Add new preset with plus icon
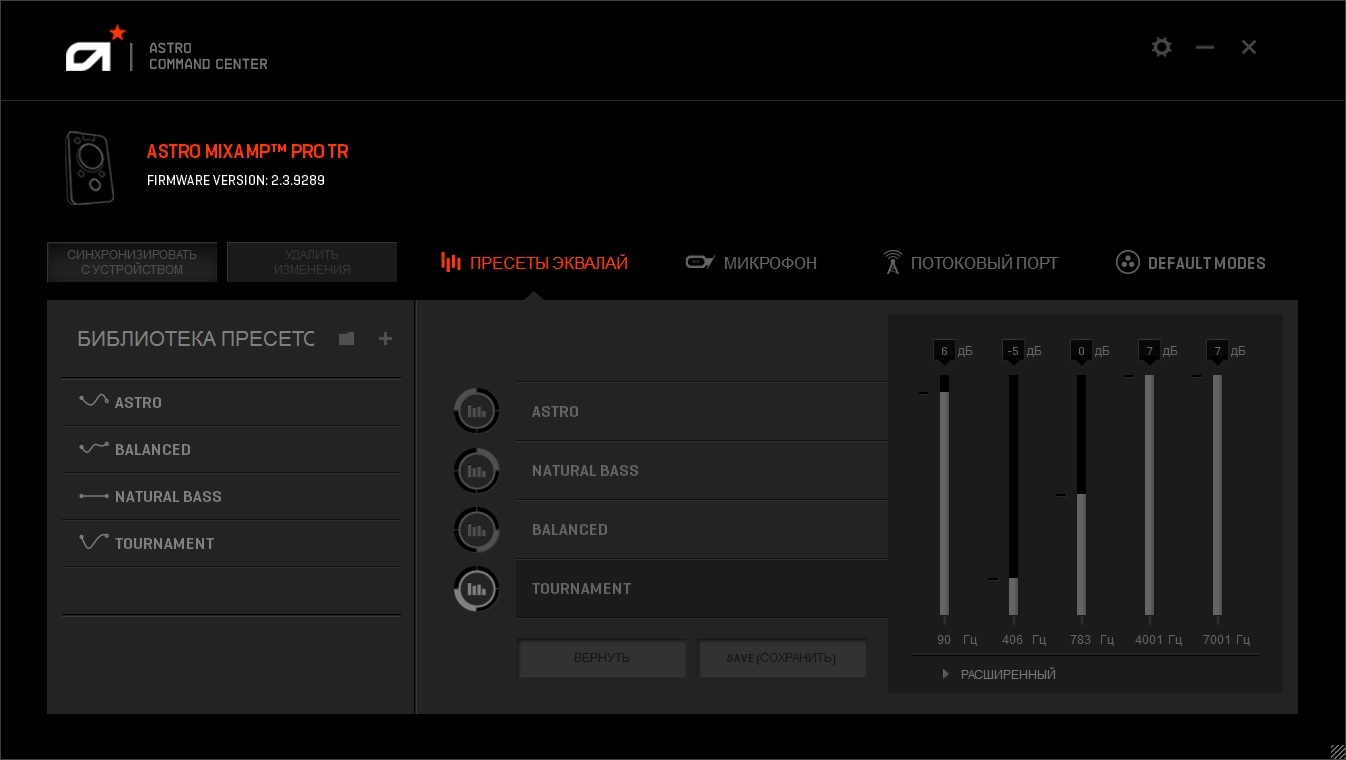This screenshot has width=1346, height=760. click(x=385, y=339)
